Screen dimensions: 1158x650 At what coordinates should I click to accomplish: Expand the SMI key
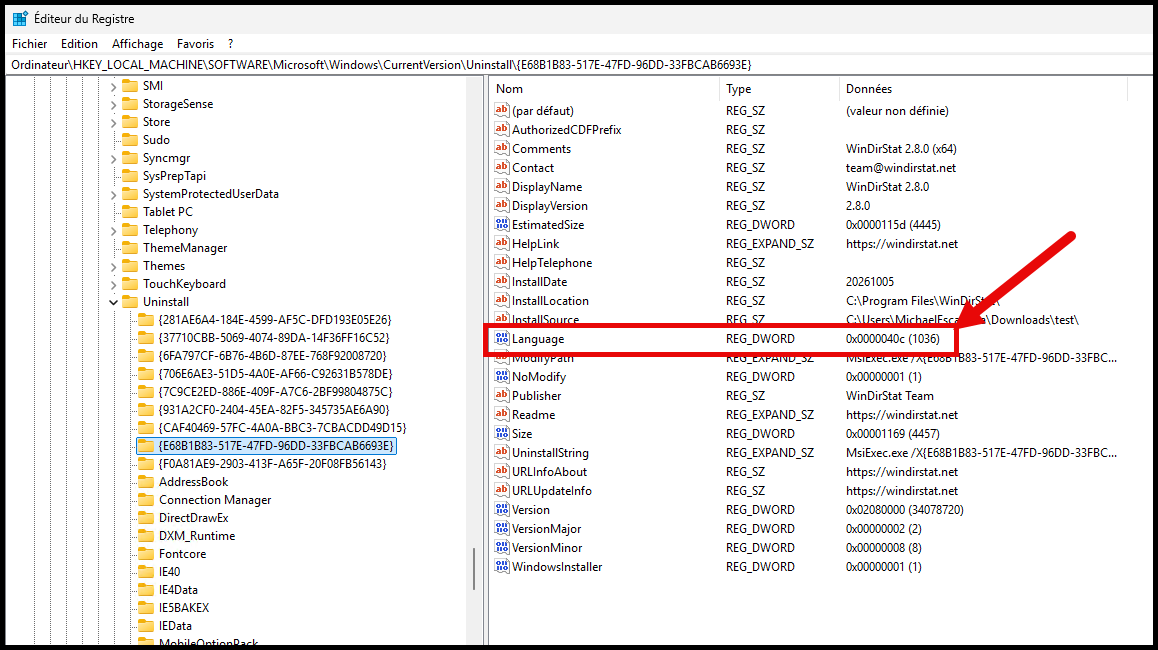click(x=114, y=86)
